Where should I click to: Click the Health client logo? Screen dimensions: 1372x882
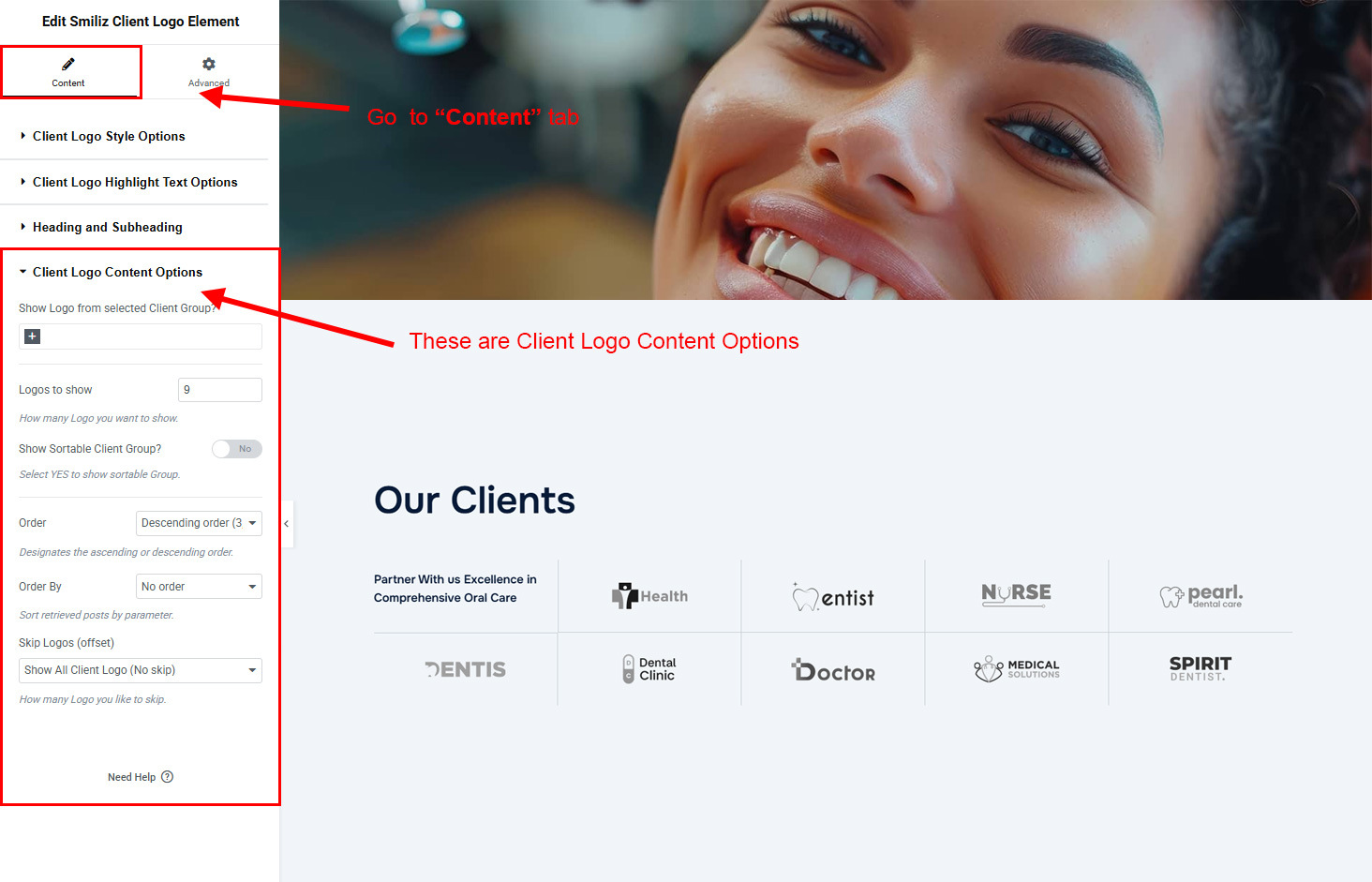click(649, 596)
